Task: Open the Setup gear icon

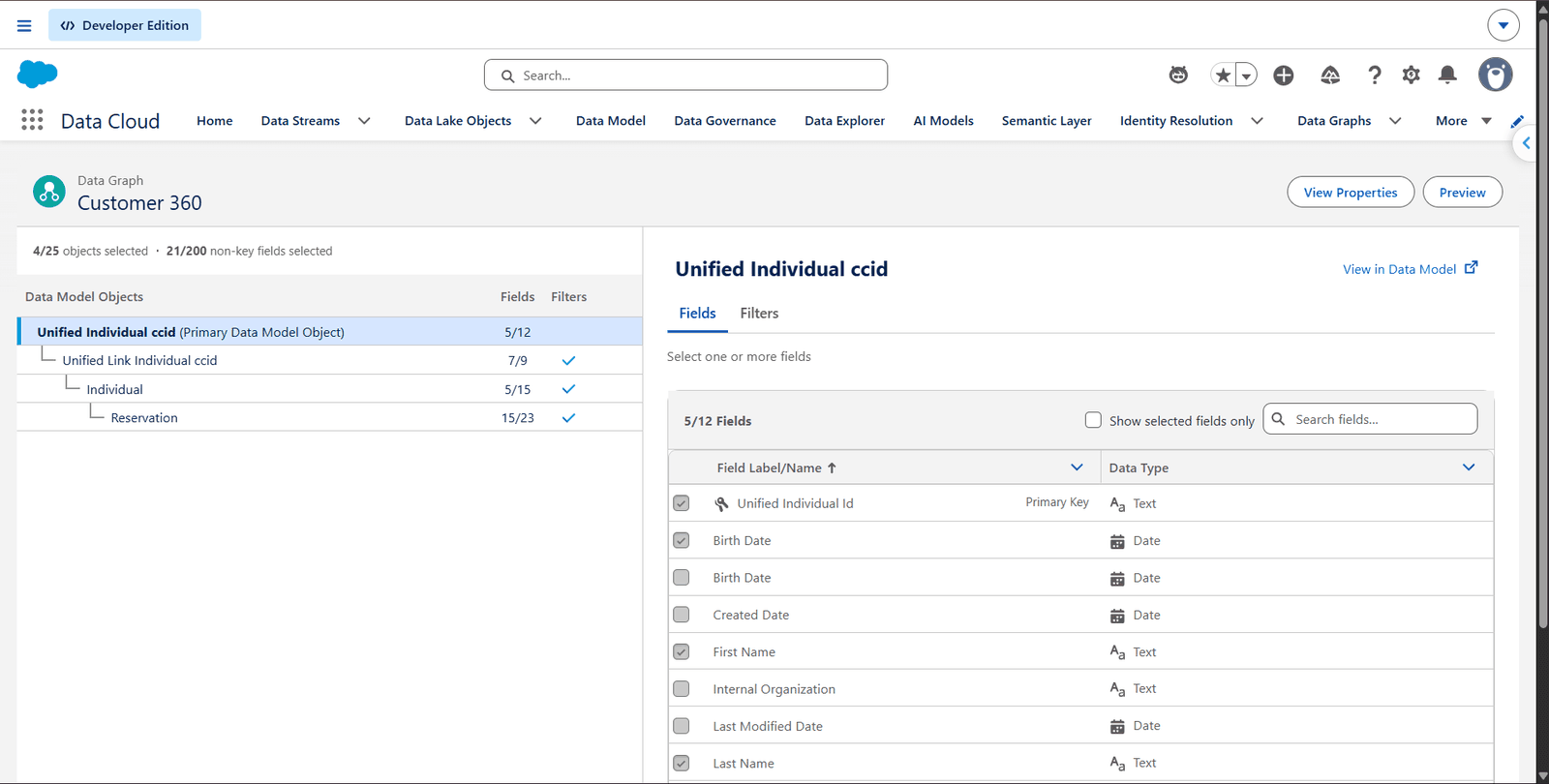Action: point(1412,75)
